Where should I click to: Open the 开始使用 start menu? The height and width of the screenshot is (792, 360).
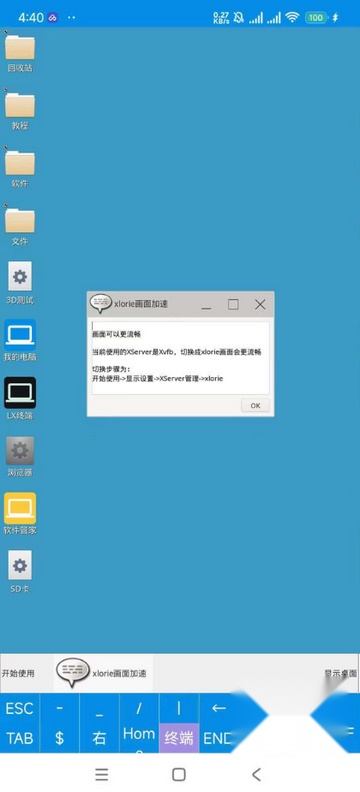[18, 673]
